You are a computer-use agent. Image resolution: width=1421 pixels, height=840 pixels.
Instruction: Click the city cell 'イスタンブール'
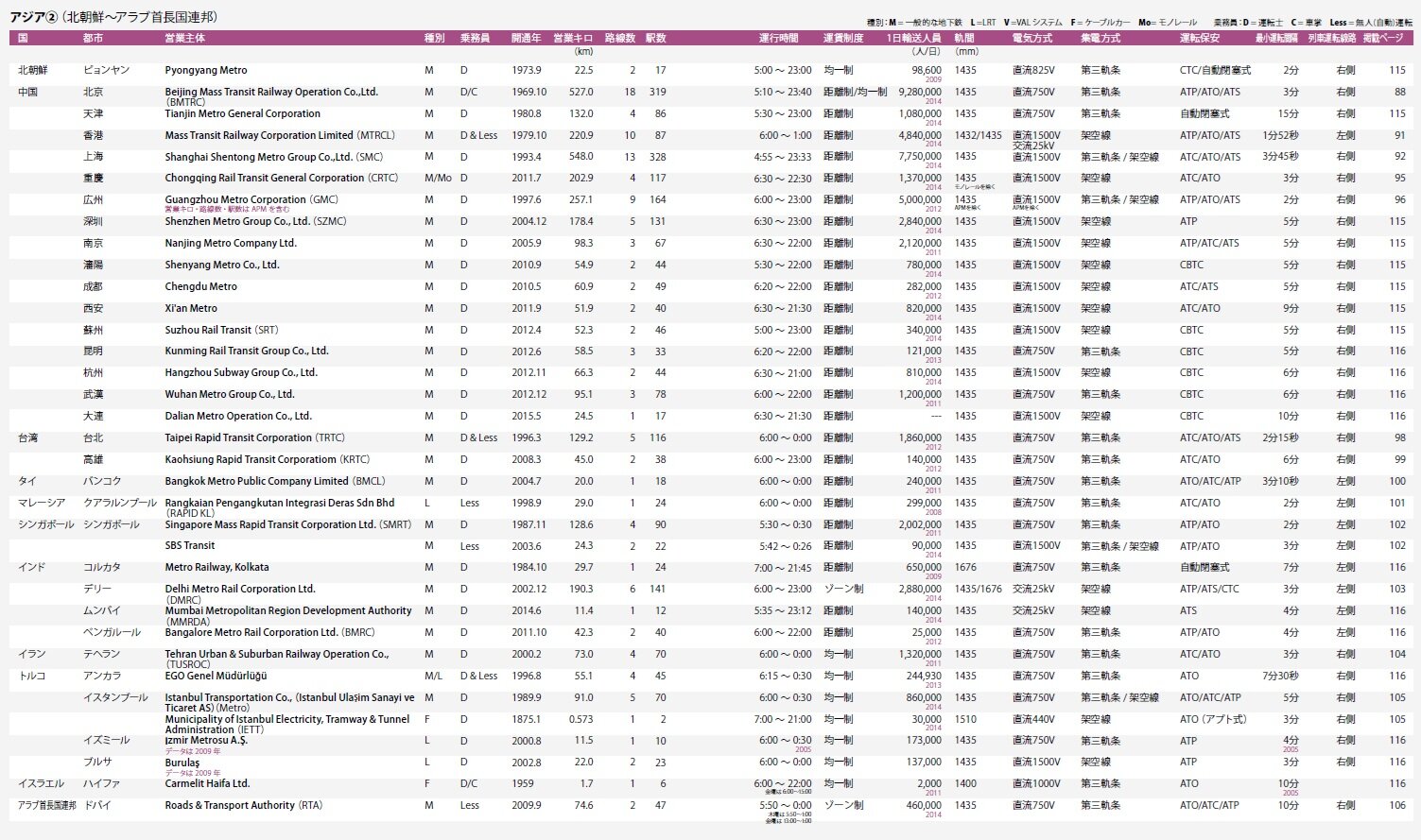115,698
